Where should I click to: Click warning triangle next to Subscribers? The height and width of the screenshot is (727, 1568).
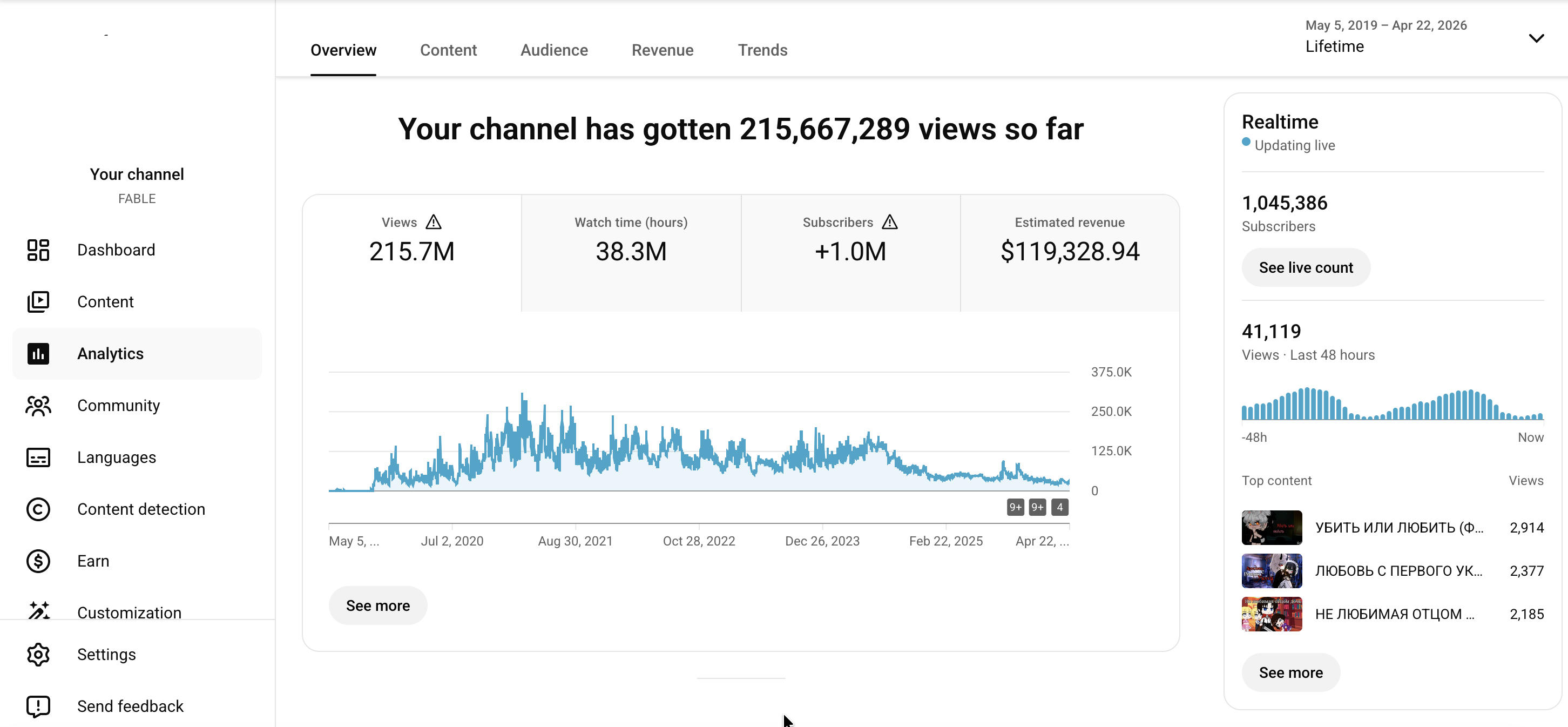click(889, 222)
